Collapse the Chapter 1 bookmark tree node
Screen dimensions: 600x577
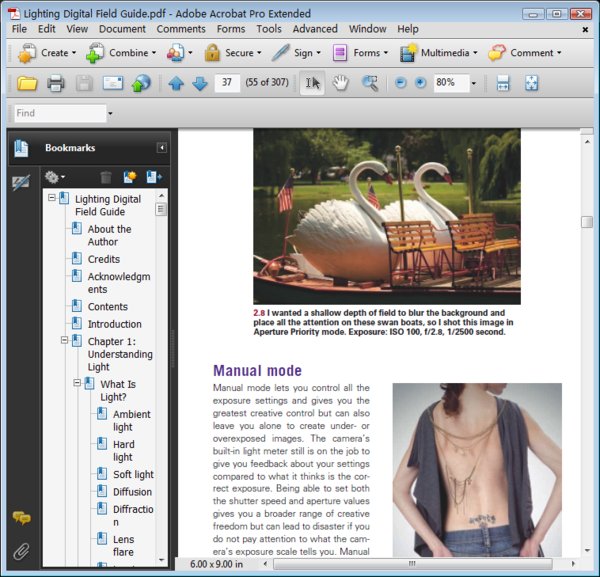[64, 341]
